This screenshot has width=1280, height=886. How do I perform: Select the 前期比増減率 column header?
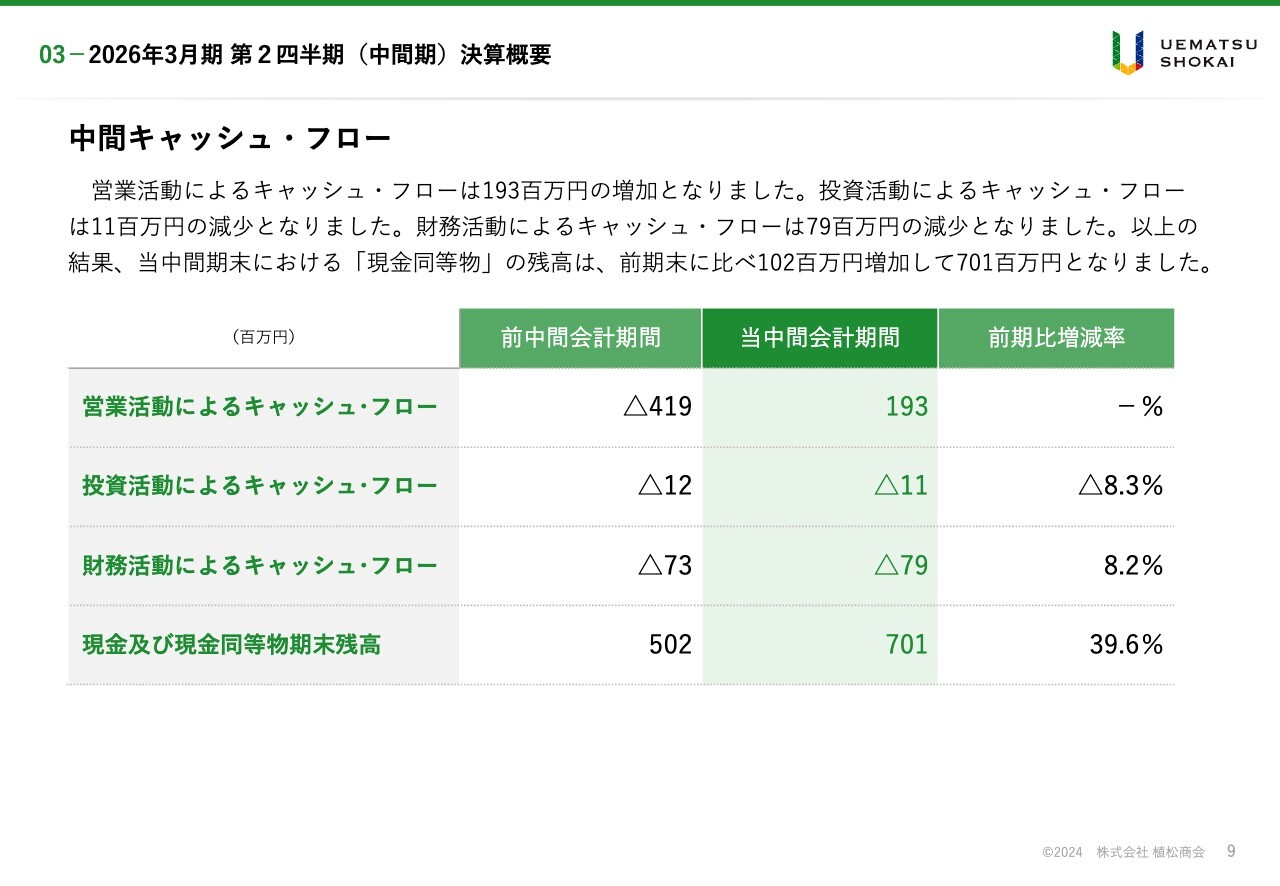pyautogui.click(x=1056, y=338)
